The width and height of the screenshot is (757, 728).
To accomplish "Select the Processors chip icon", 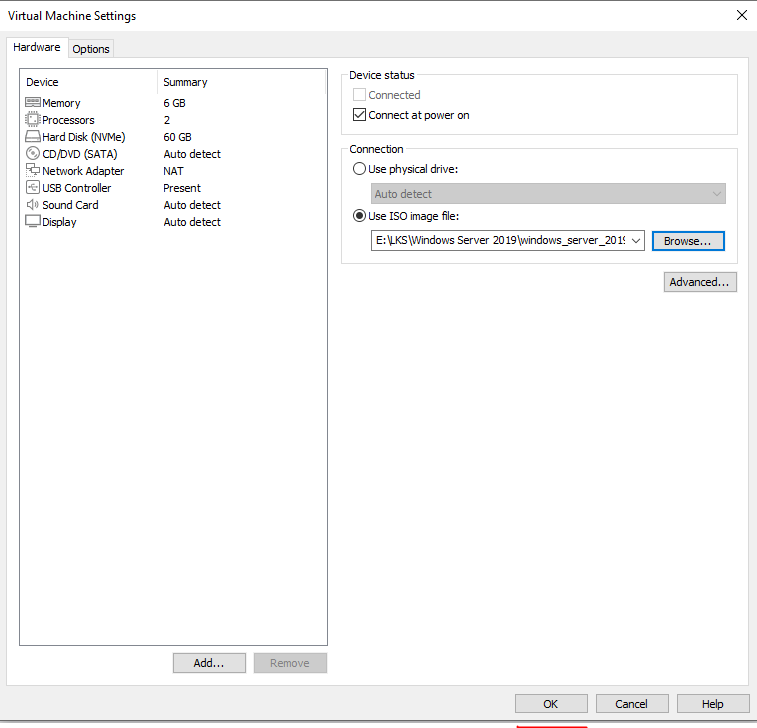I will coord(33,119).
